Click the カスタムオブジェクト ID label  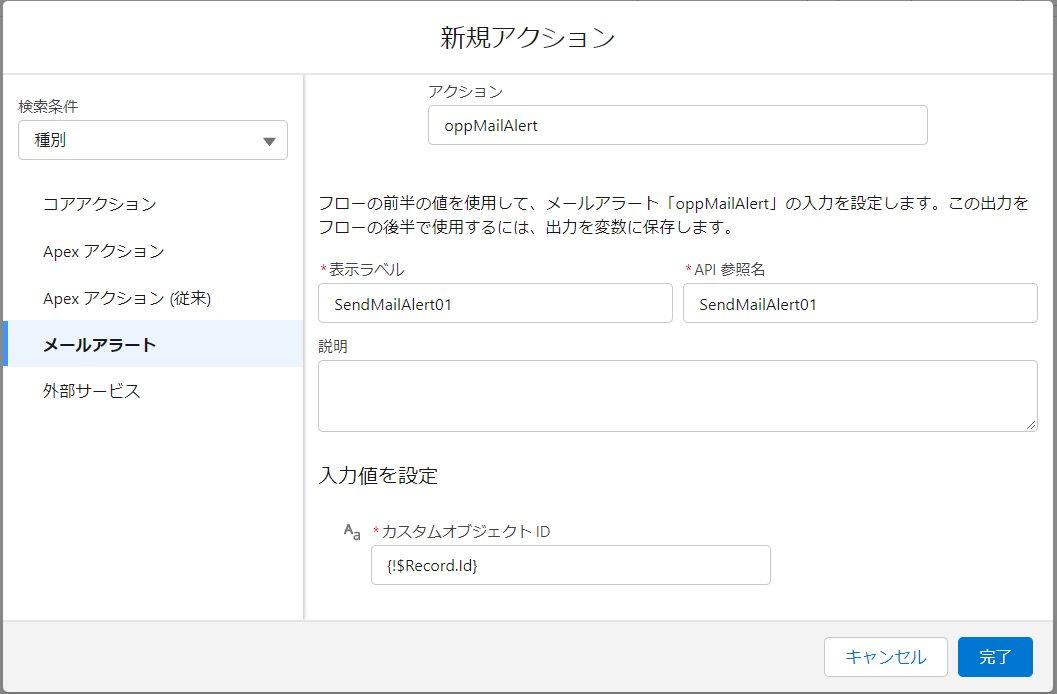pyautogui.click(x=466, y=532)
